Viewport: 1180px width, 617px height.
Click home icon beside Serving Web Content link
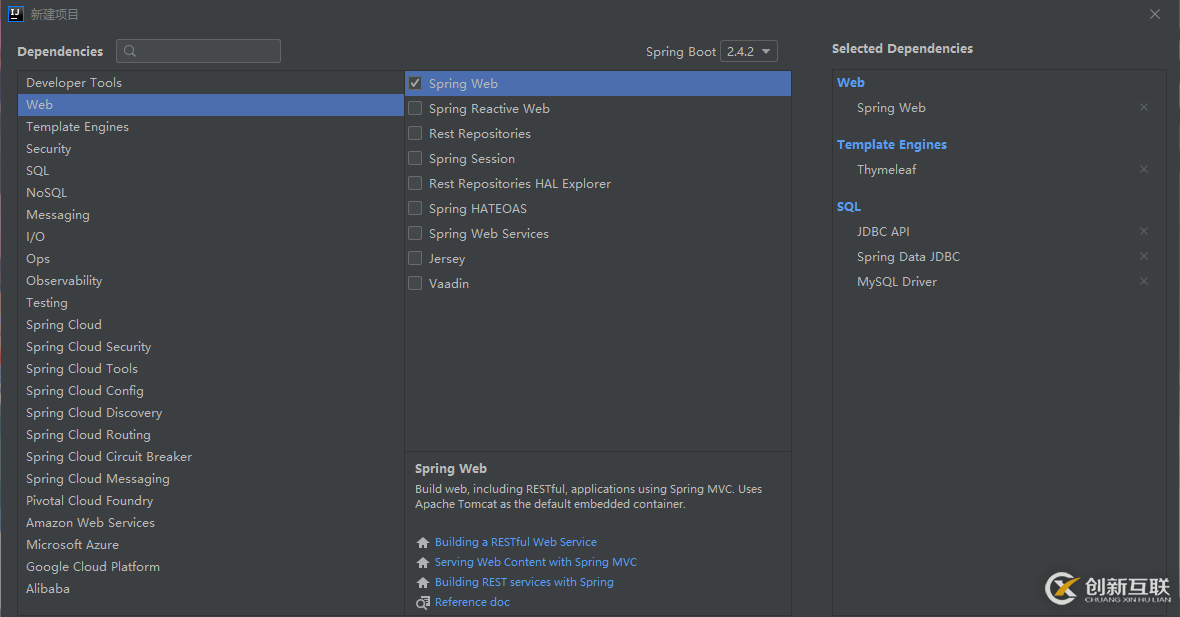[423, 563]
